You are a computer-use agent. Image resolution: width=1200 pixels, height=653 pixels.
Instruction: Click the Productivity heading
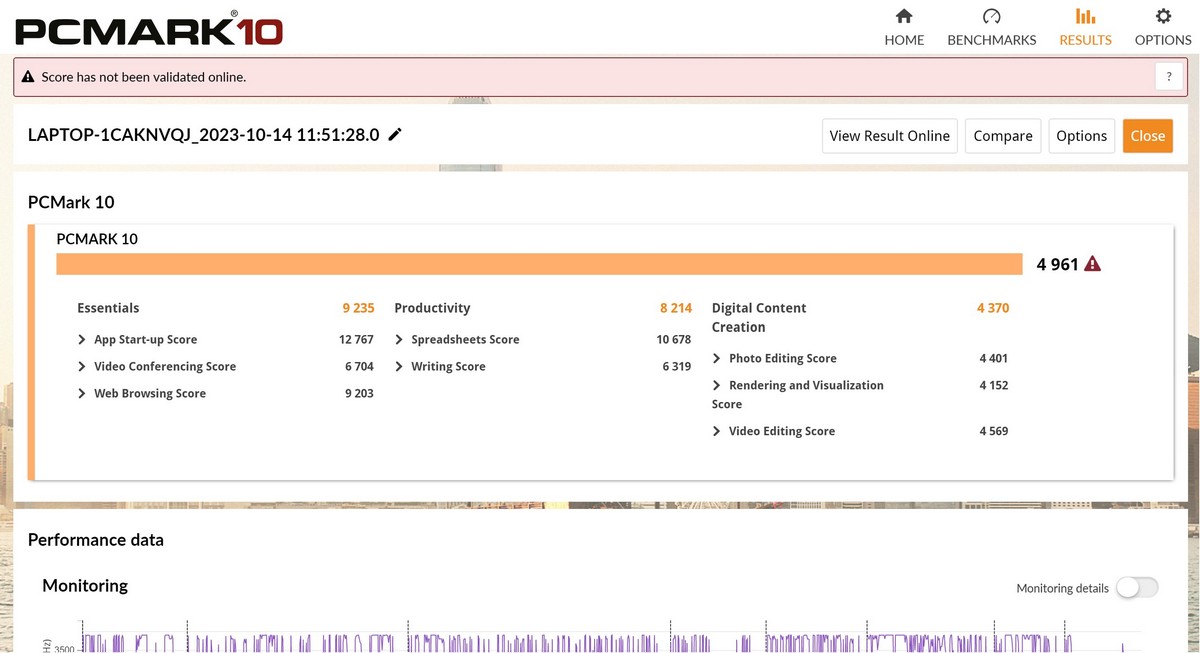pyautogui.click(x=432, y=308)
